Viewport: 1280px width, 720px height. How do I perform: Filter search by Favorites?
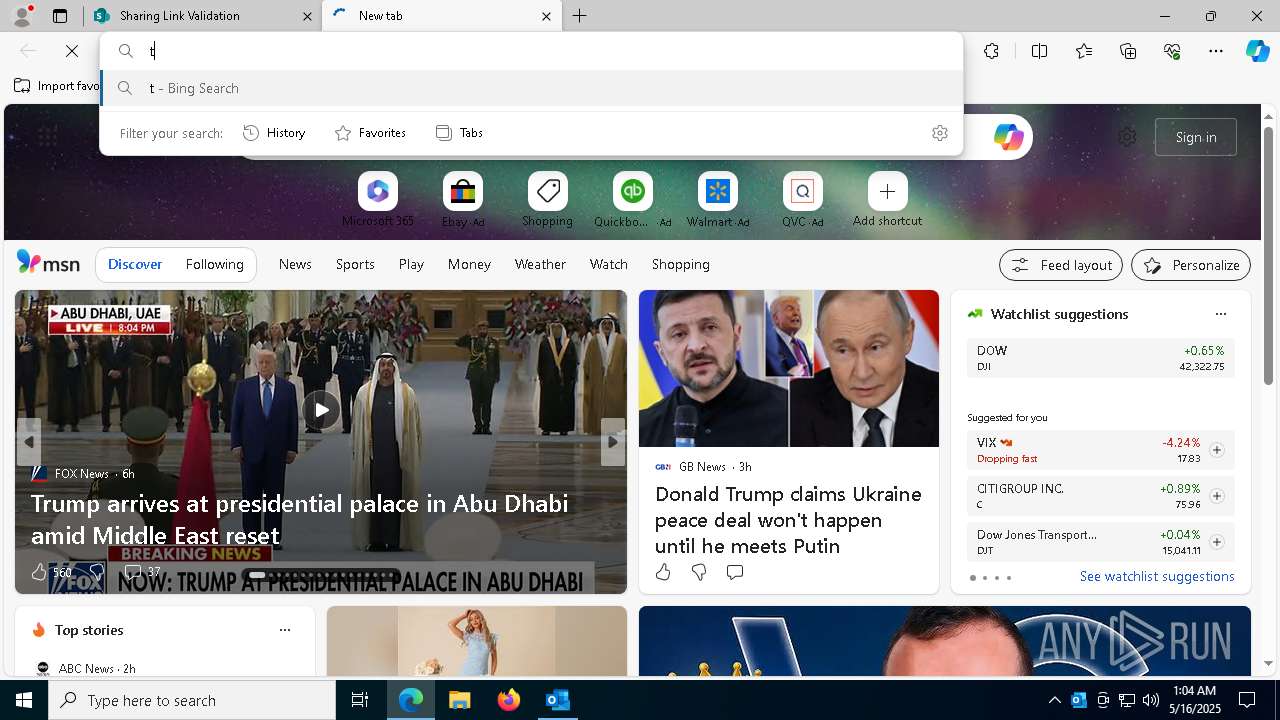[x=370, y=133]
